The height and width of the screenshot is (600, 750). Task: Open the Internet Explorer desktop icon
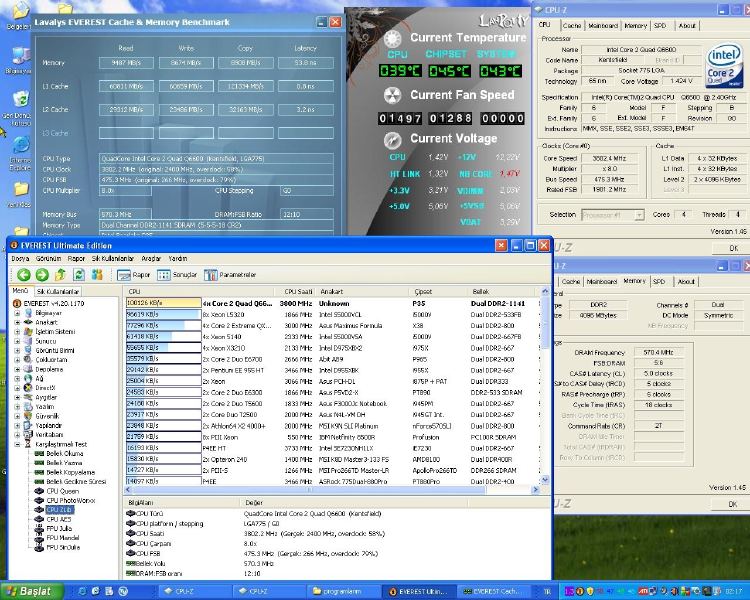coord(21,146)
